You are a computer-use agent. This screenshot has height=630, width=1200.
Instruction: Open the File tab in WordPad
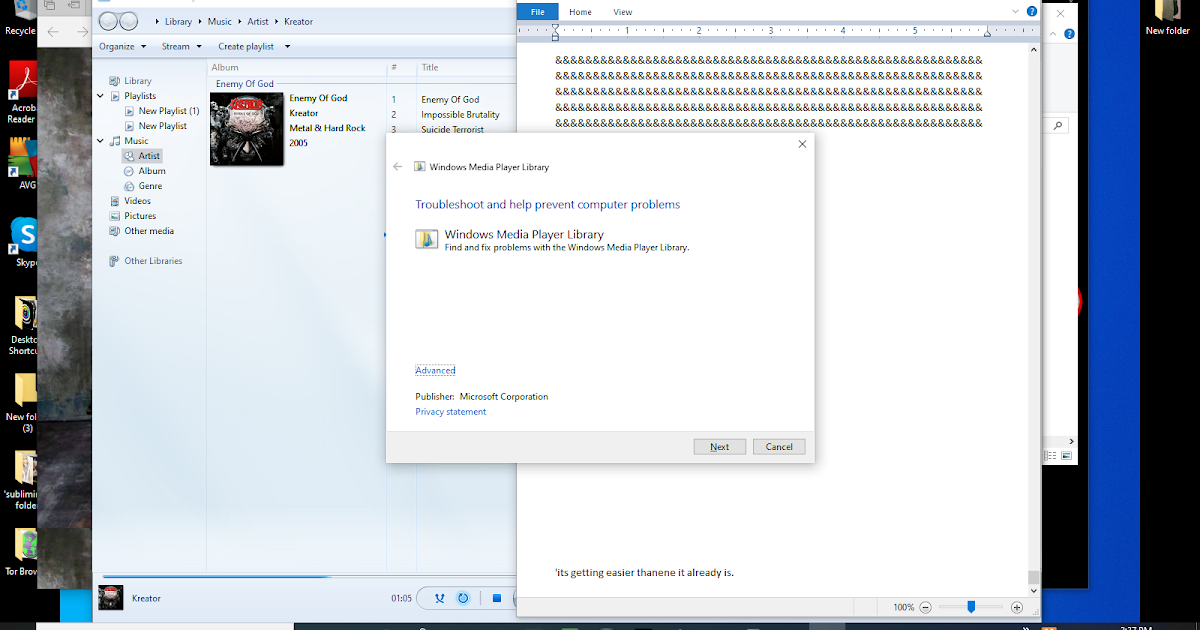tap(538, 12)
